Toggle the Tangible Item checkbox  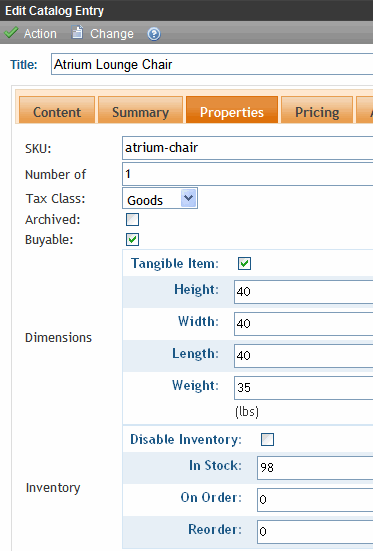[x=244, y=264]
